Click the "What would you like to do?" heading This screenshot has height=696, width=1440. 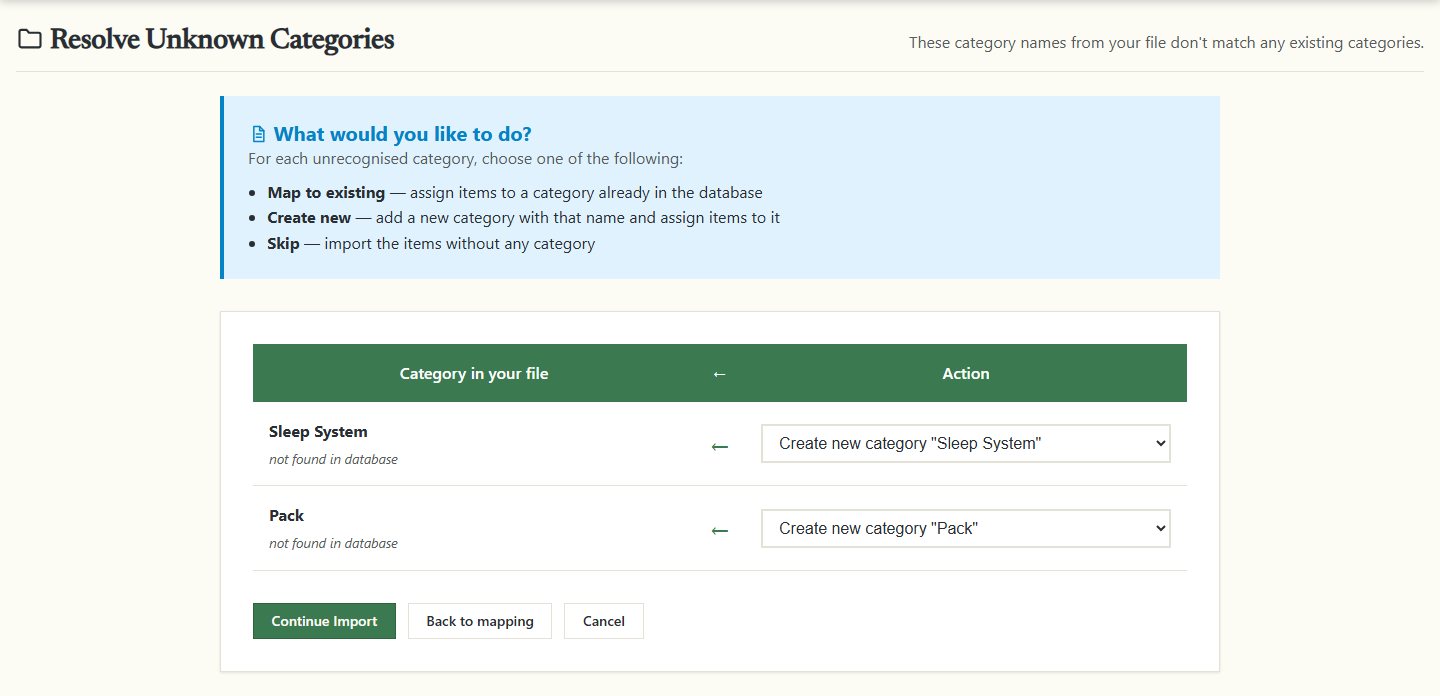(403, 134)
